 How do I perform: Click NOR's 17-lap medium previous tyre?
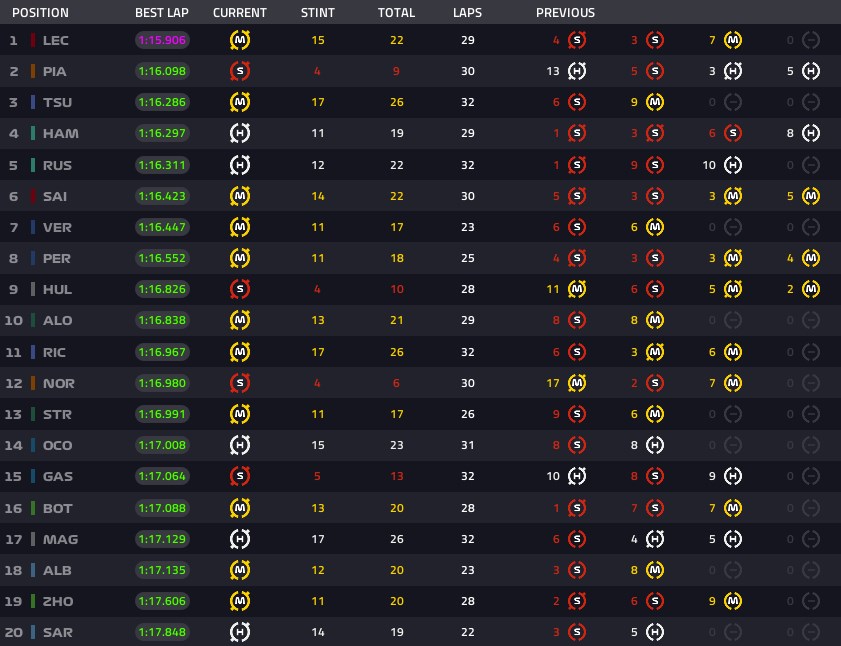tap(577, 383)
